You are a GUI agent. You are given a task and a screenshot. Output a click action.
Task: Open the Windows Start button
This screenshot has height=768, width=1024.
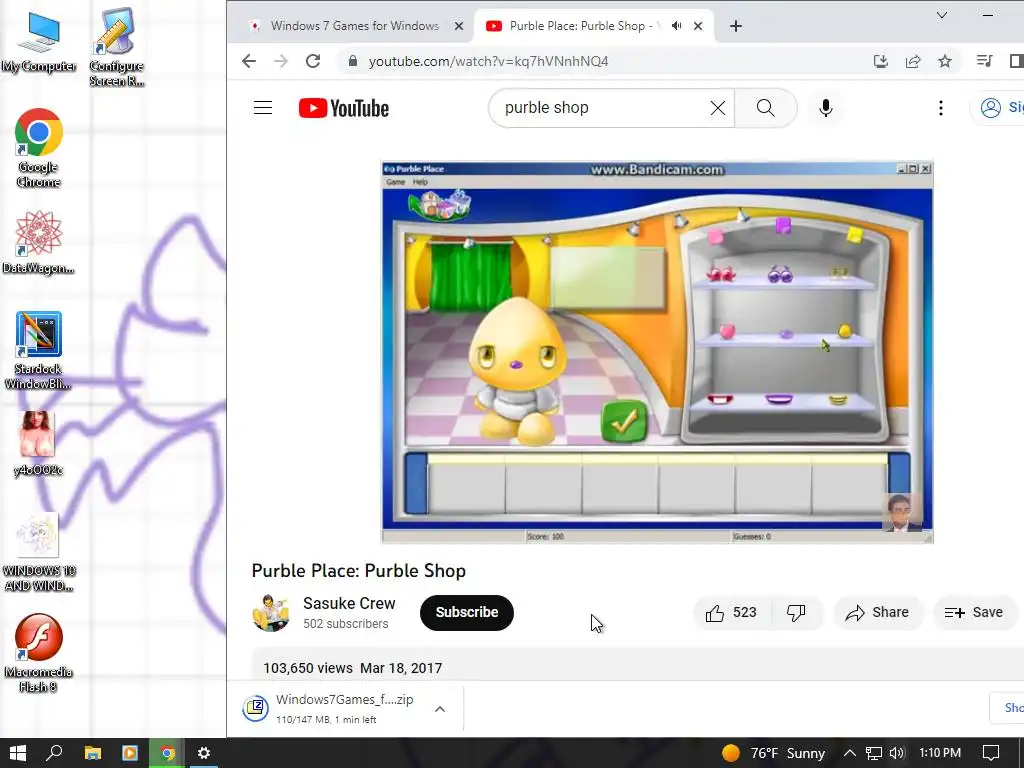click(18, 753)
